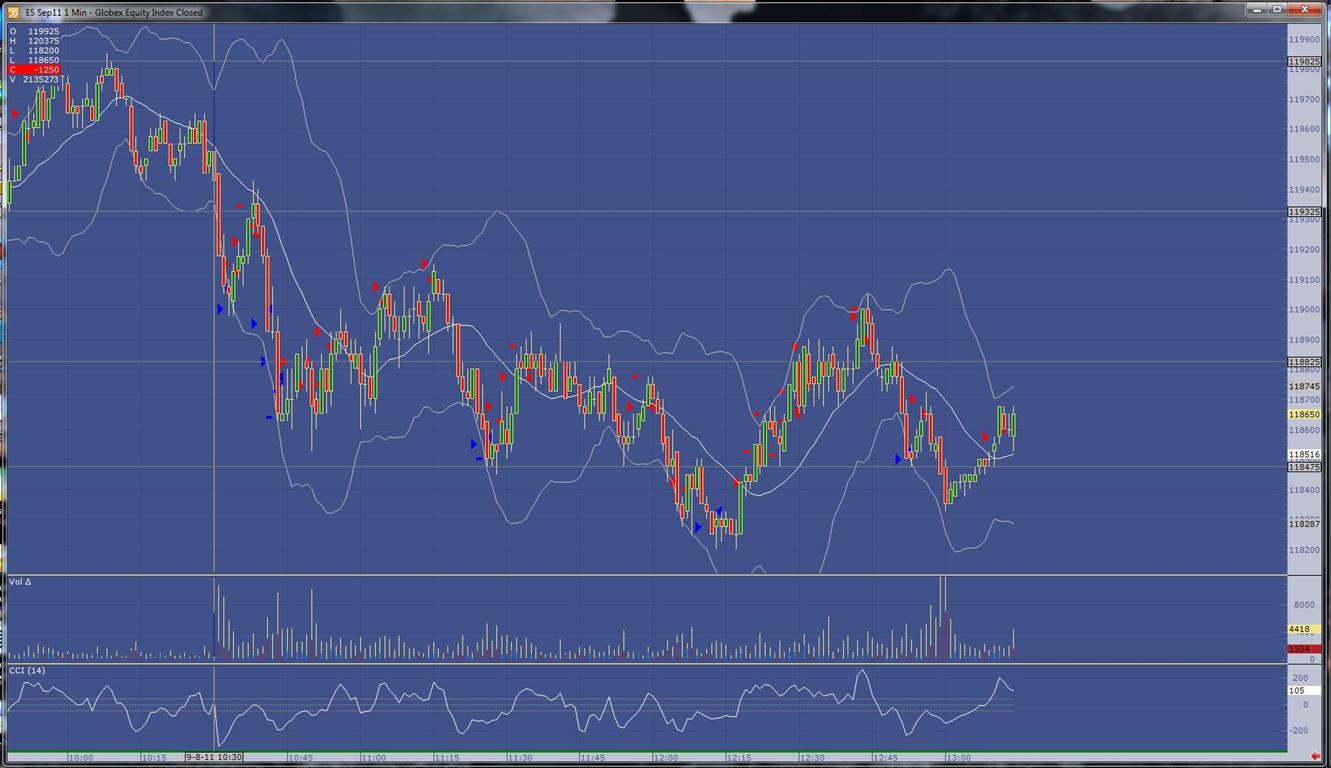1331x768 pixels.
Task: Click the yellow last-price label 118650 on axis
Action: click(1304, 414)
